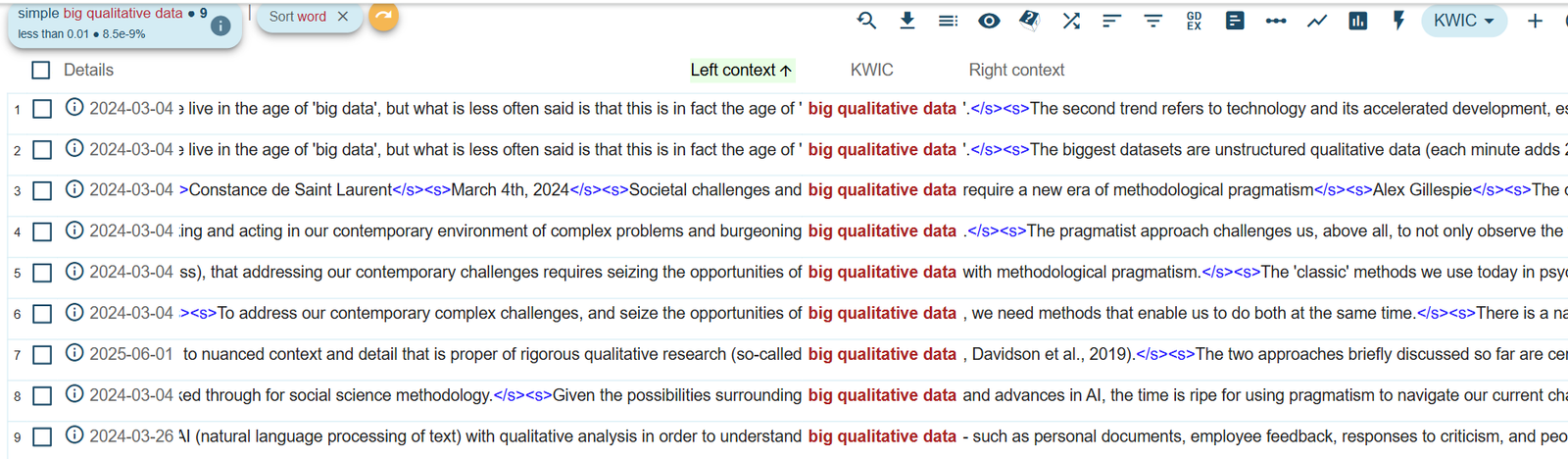Open the filter lines icon
Screen dimensions: 1568x459
[x=1152, y=21]
